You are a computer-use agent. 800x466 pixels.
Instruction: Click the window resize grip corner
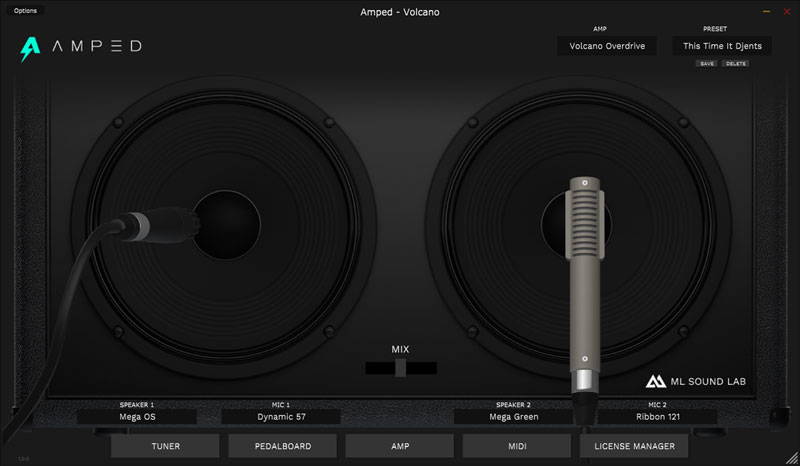click(x=792, y=458)
